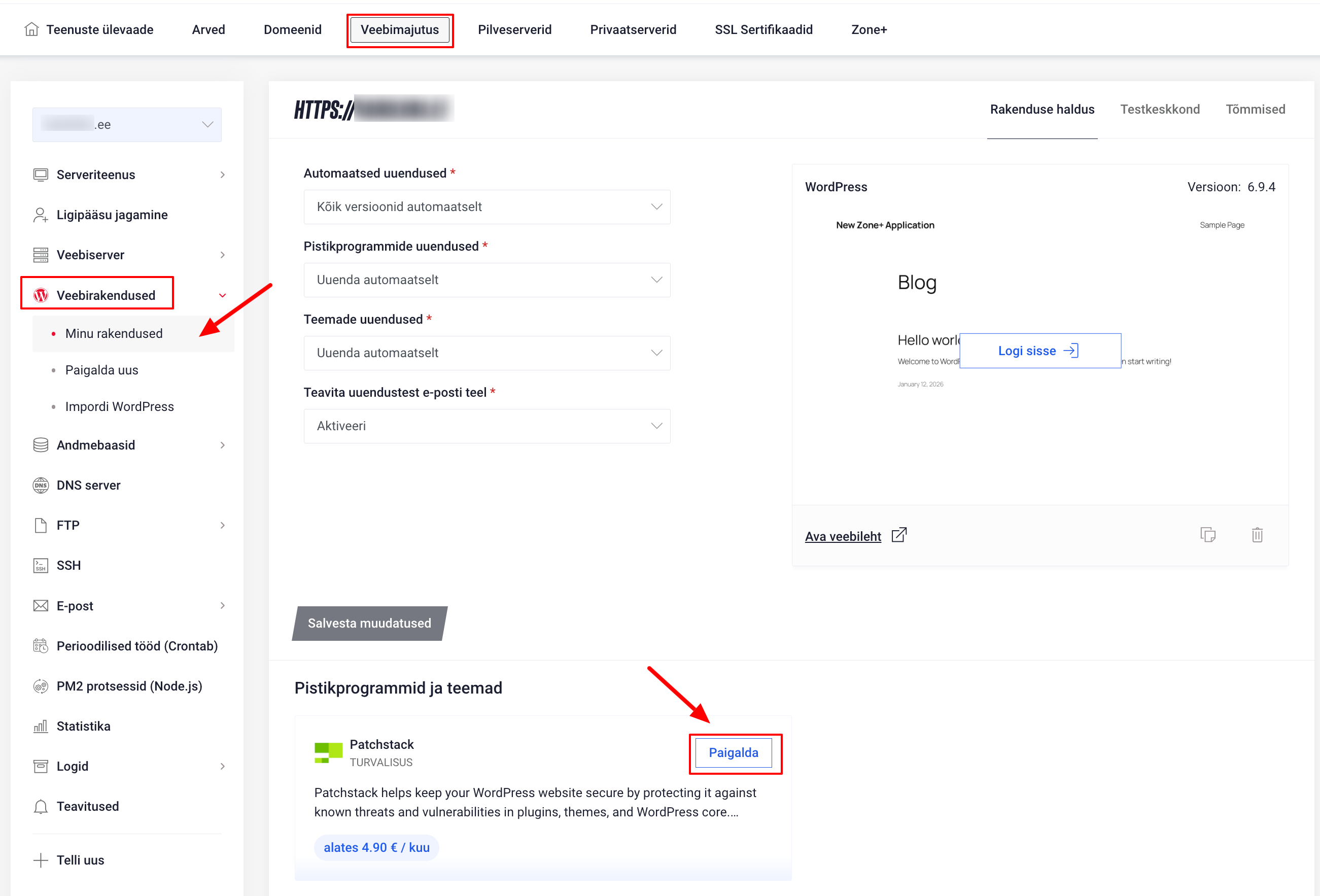Click the Teavitused bell icon
Viewport: 1320px width, 896px height.
point(41,806)
